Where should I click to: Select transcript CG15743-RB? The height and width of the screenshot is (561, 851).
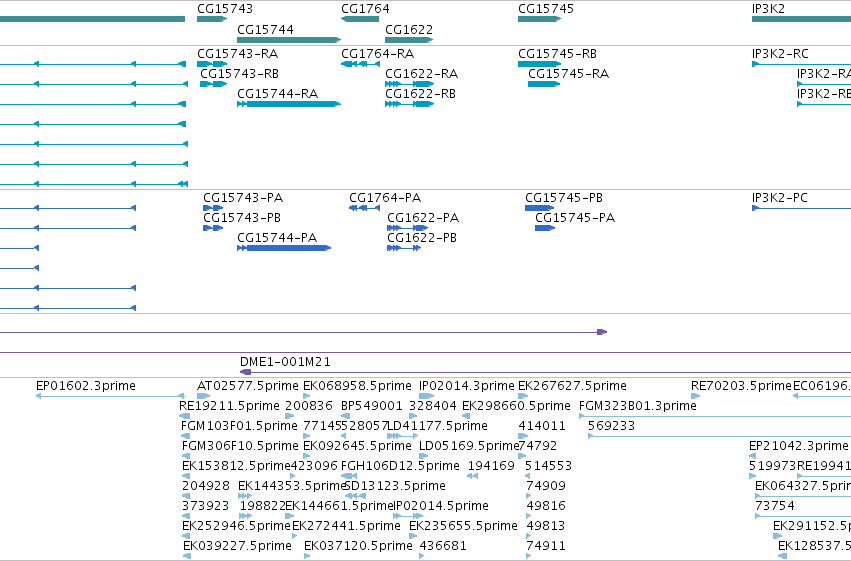click(x=239, y=74)
